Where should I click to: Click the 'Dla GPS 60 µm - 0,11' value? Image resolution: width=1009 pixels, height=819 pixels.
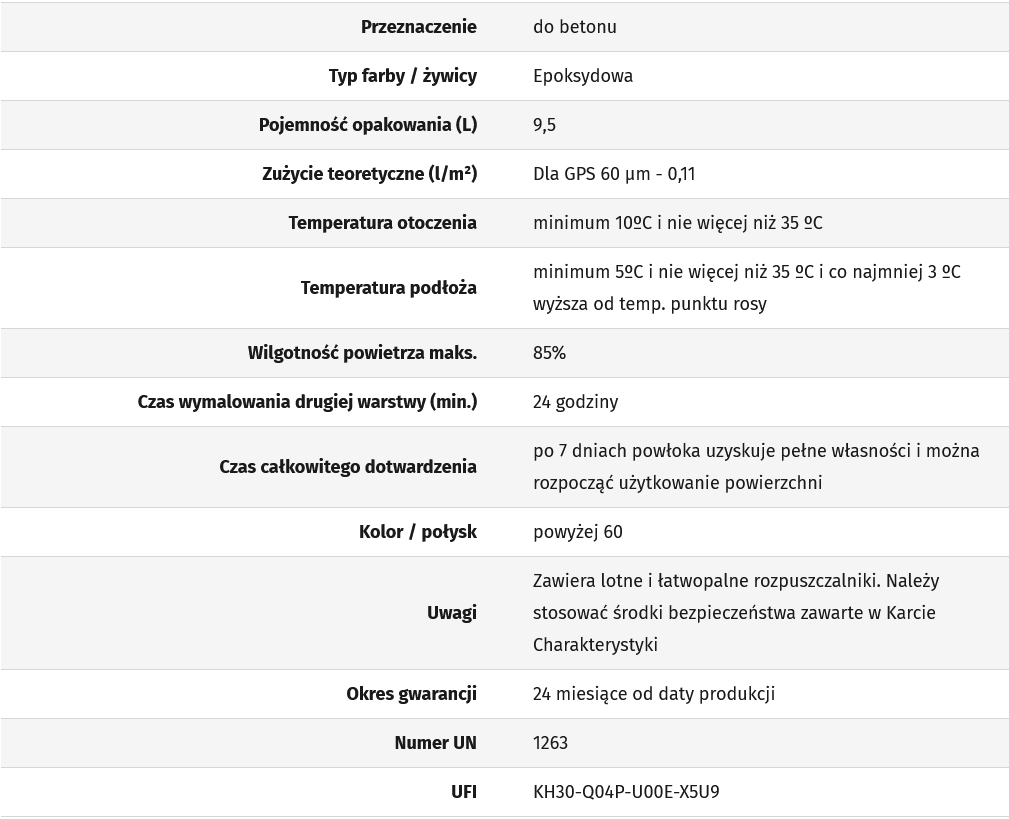point(614,174)
